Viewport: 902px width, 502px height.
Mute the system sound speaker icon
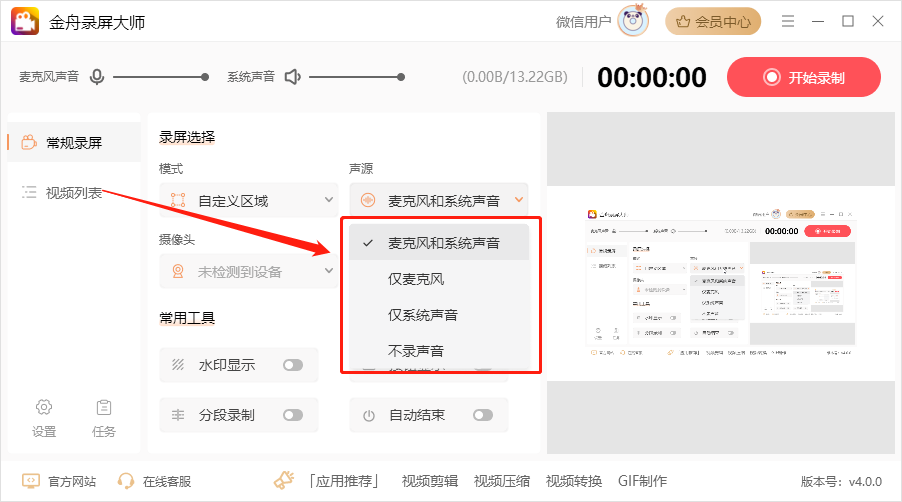coord(292,76)
